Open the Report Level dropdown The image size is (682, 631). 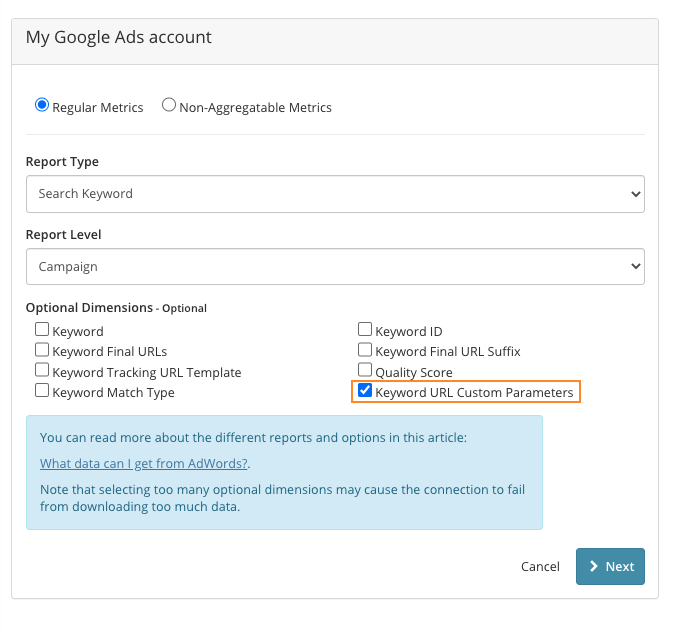tap(335, 267)
